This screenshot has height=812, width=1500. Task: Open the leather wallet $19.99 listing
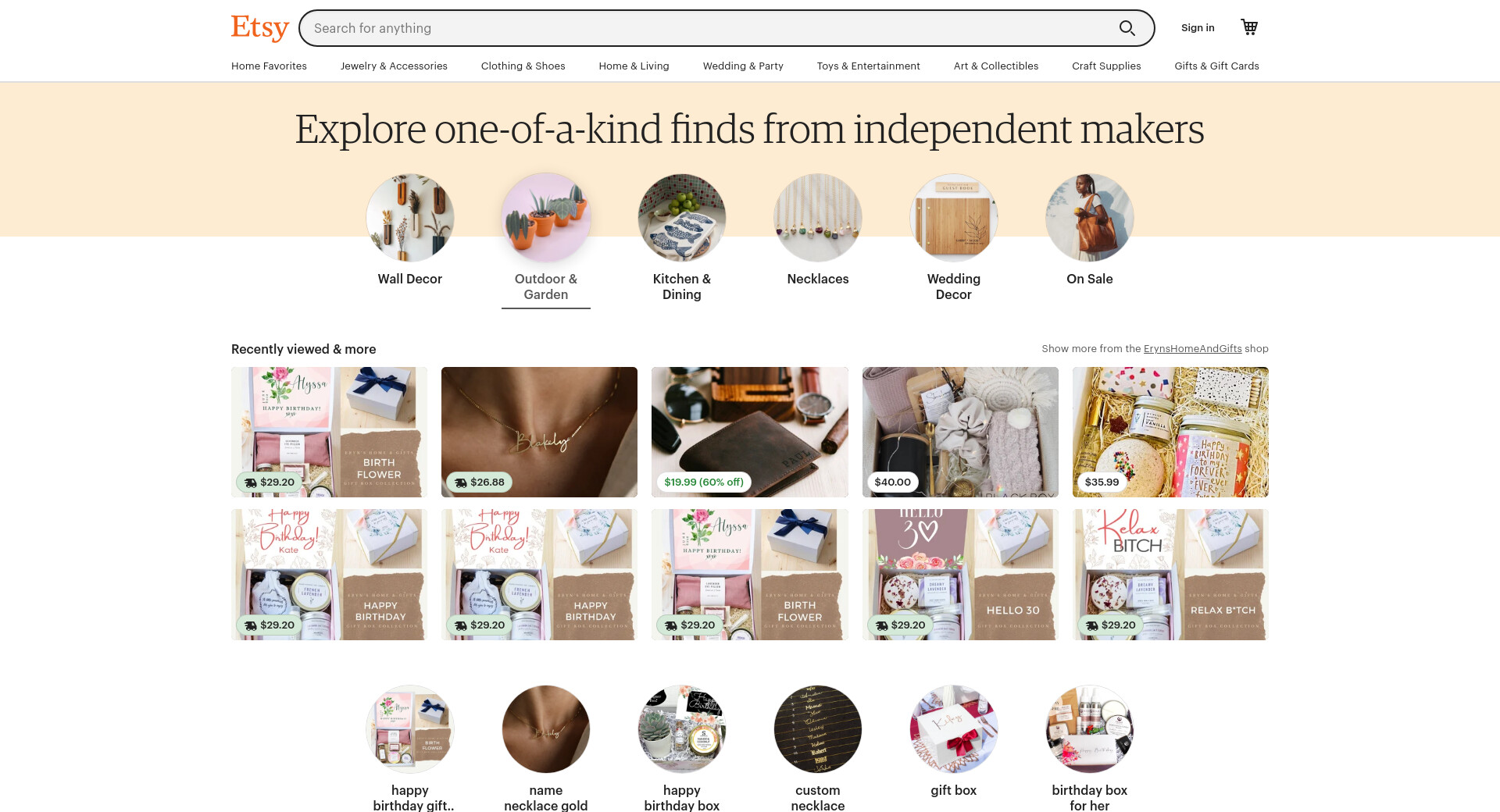750,432
